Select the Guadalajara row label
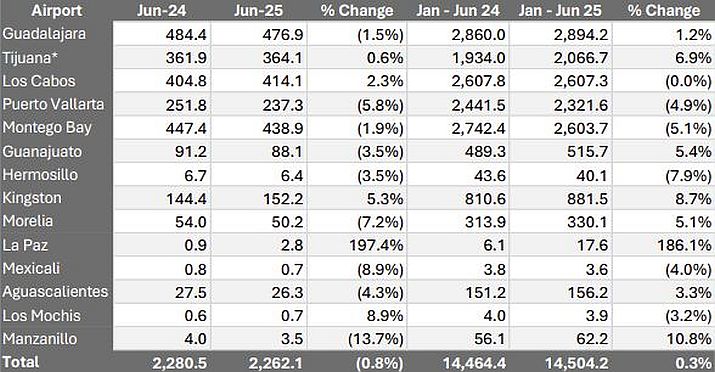The width and height of the screenshot is (715, 372). (x=44, y=34)
